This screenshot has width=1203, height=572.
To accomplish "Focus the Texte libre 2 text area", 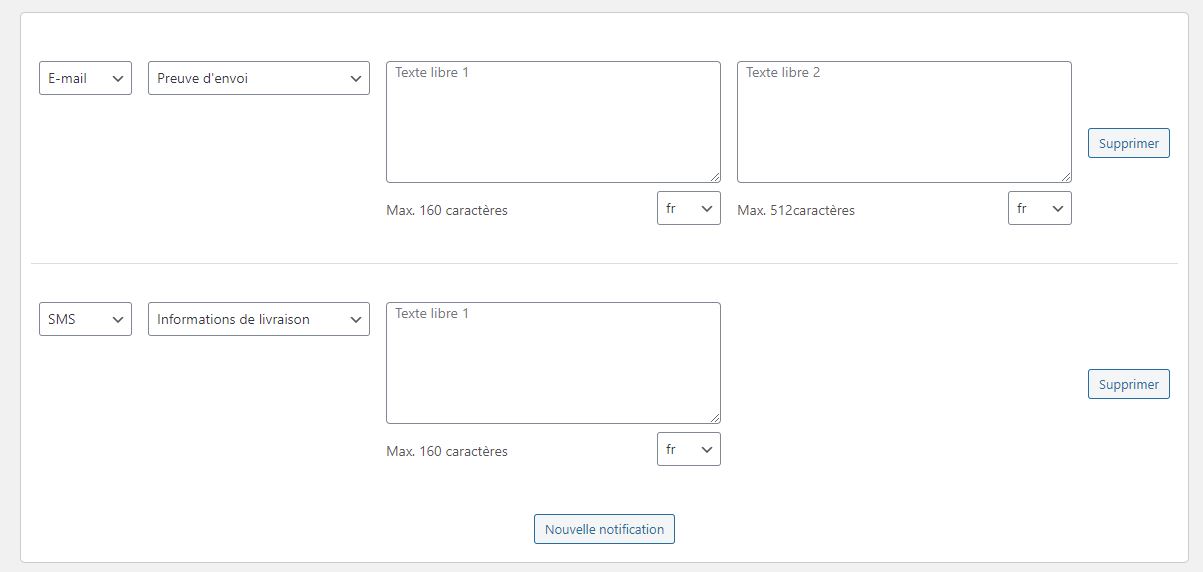I will (x=904, y=122).
